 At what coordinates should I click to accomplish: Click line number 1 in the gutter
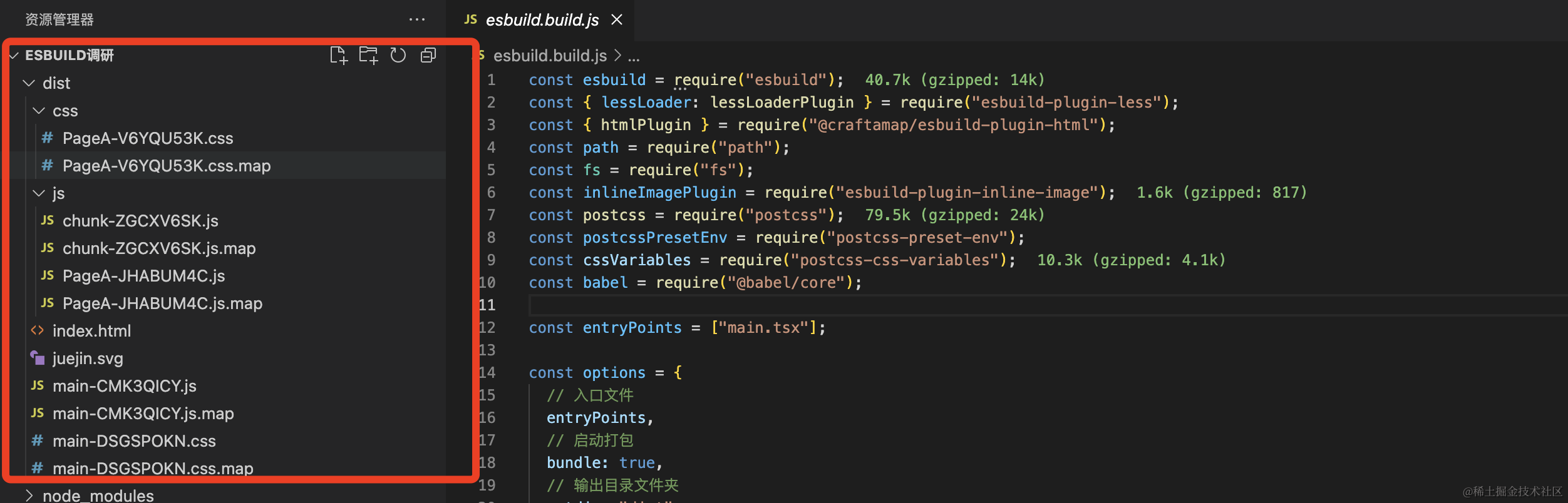point(492,80)
